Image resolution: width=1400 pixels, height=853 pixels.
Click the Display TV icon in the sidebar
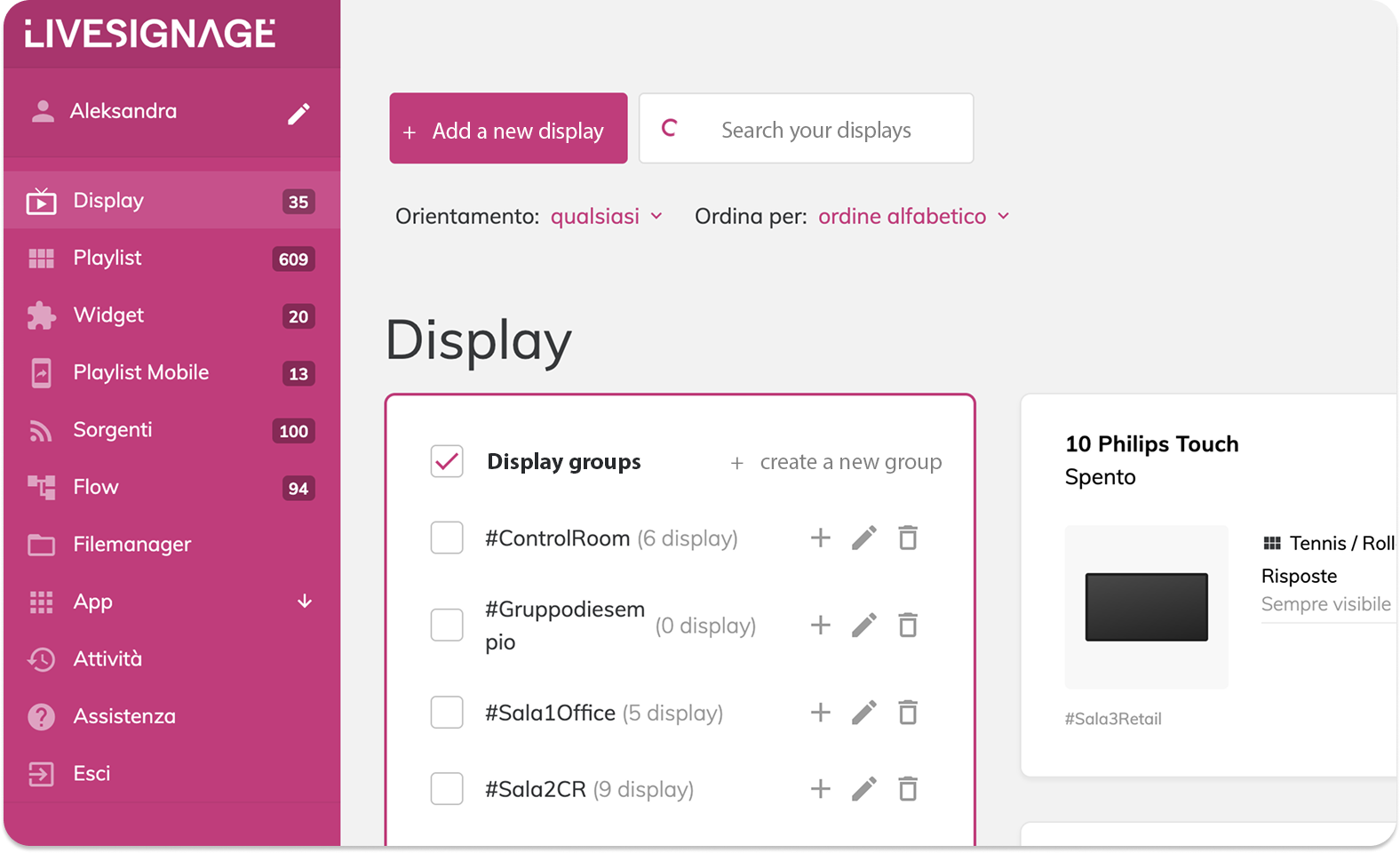(x=41, y=202)
